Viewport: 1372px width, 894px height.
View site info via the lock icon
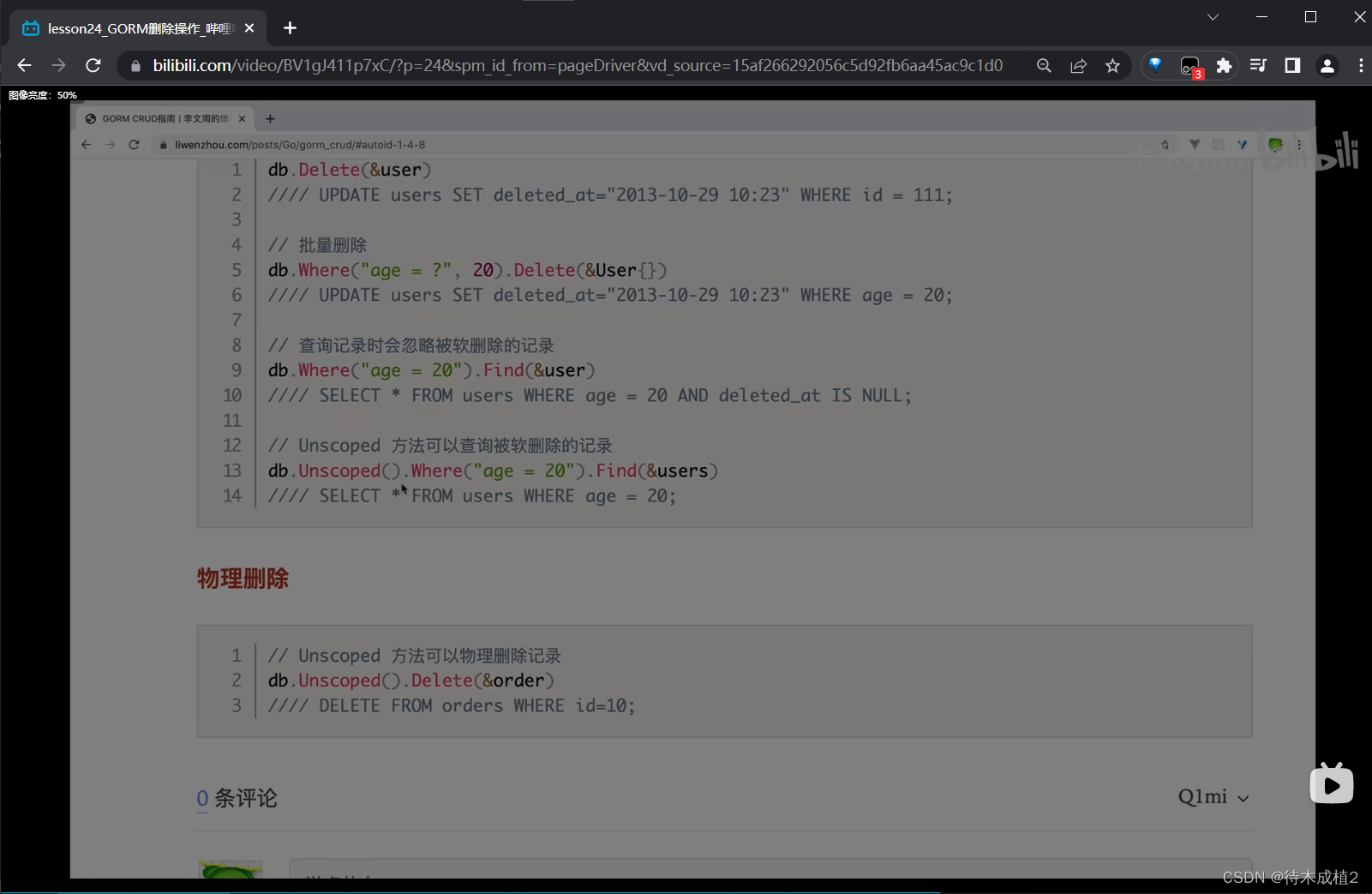(135, 66)
